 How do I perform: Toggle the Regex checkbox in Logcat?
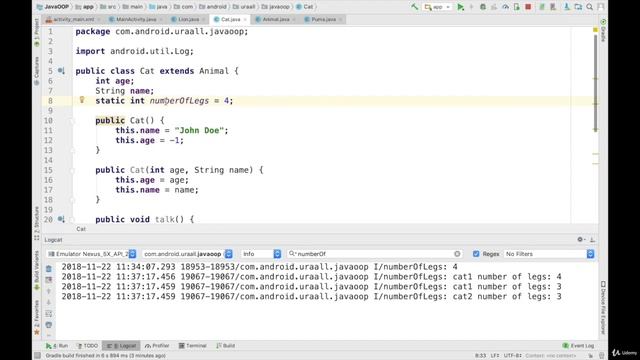point(476,254)
